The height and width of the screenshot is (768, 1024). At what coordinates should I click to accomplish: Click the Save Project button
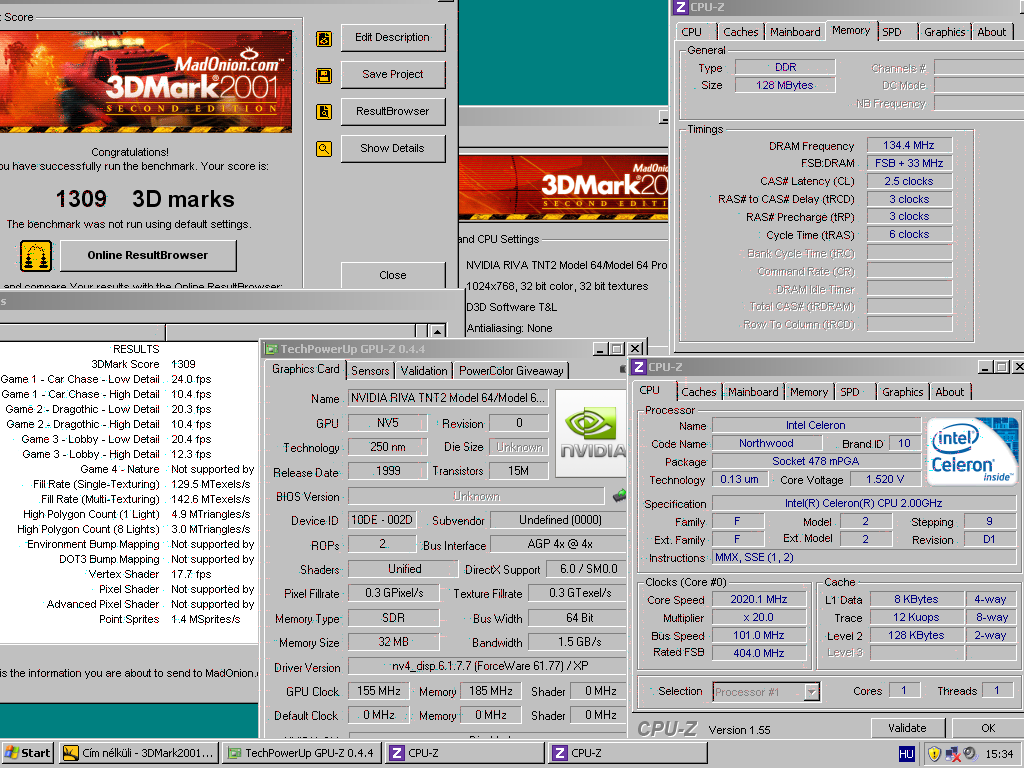[392, 74]
